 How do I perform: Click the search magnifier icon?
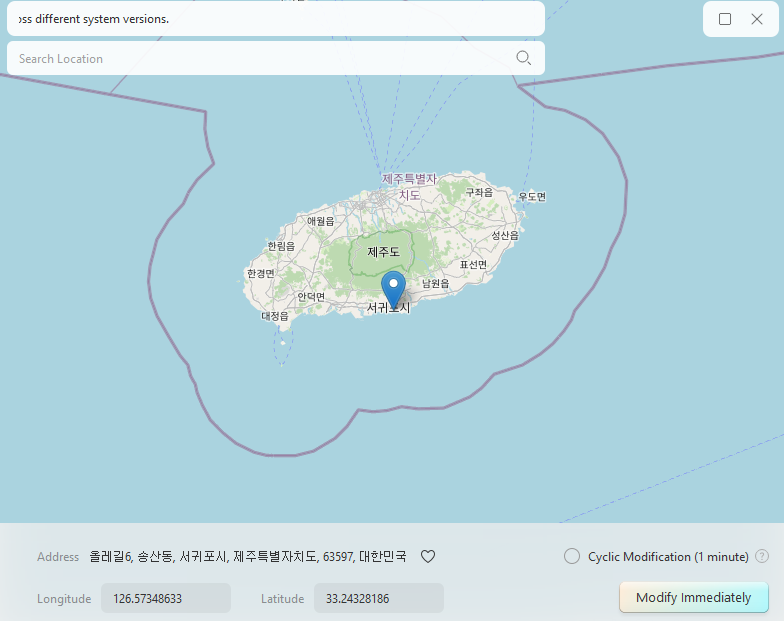[524, 58]
